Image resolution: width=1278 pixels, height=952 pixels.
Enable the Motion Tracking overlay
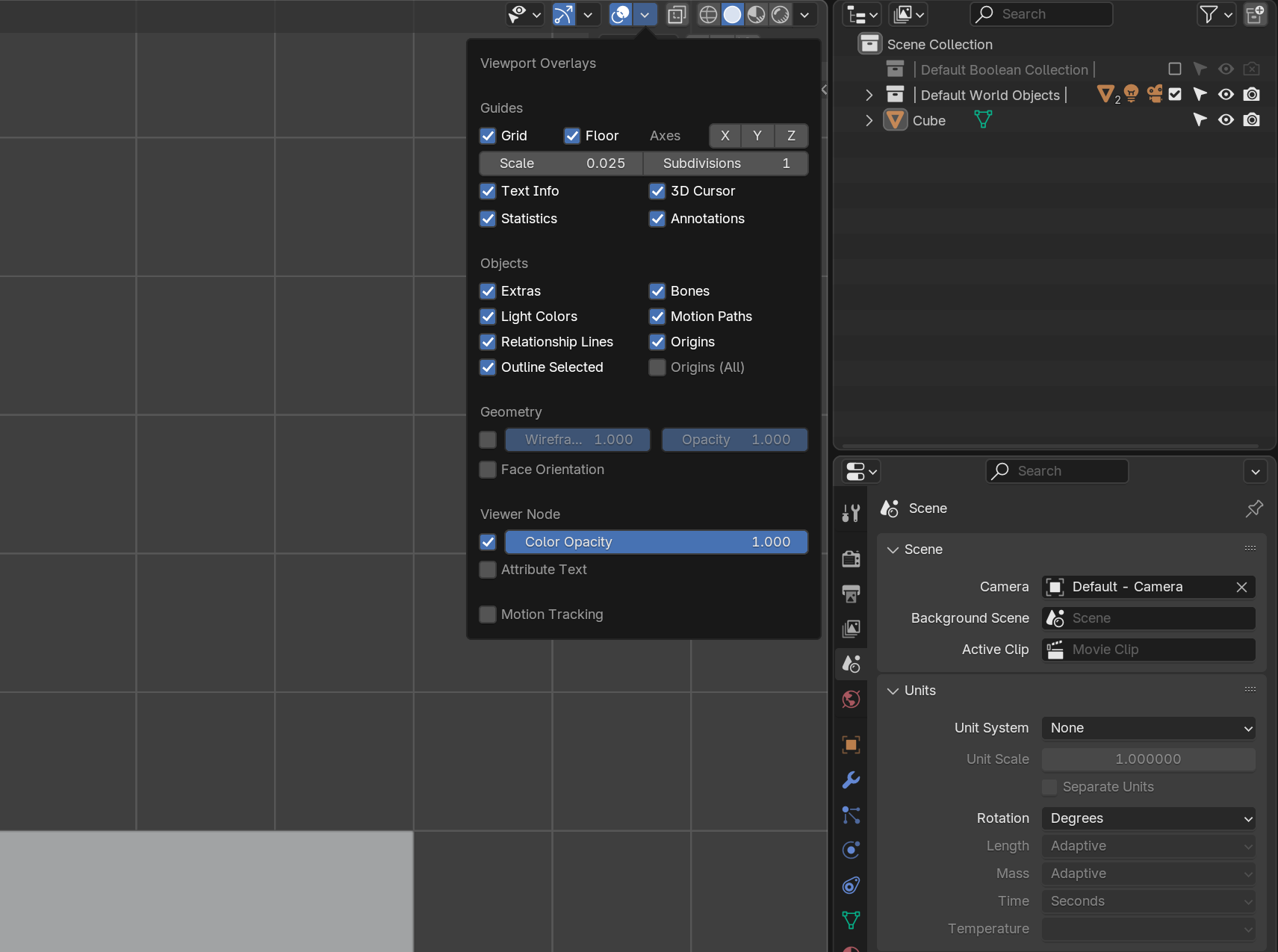tap(488, 615)
